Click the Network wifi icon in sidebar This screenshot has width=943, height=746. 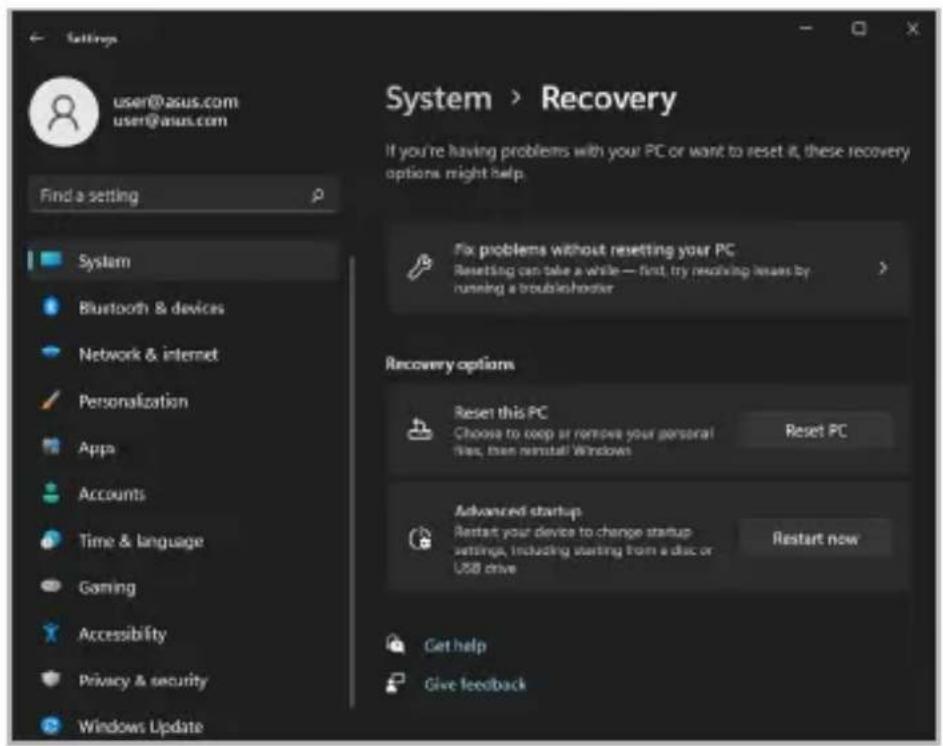coord(51,353)
